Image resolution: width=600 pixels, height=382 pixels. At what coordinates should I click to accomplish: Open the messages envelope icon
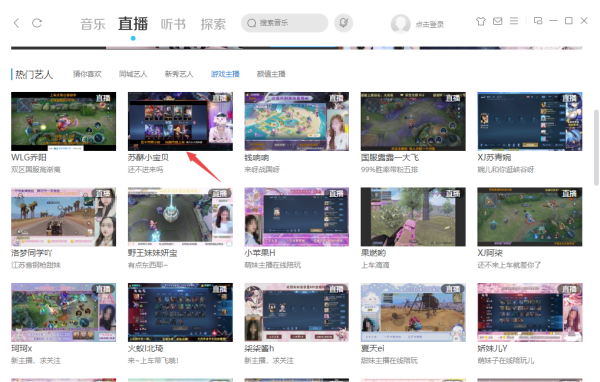coord(497,21)
